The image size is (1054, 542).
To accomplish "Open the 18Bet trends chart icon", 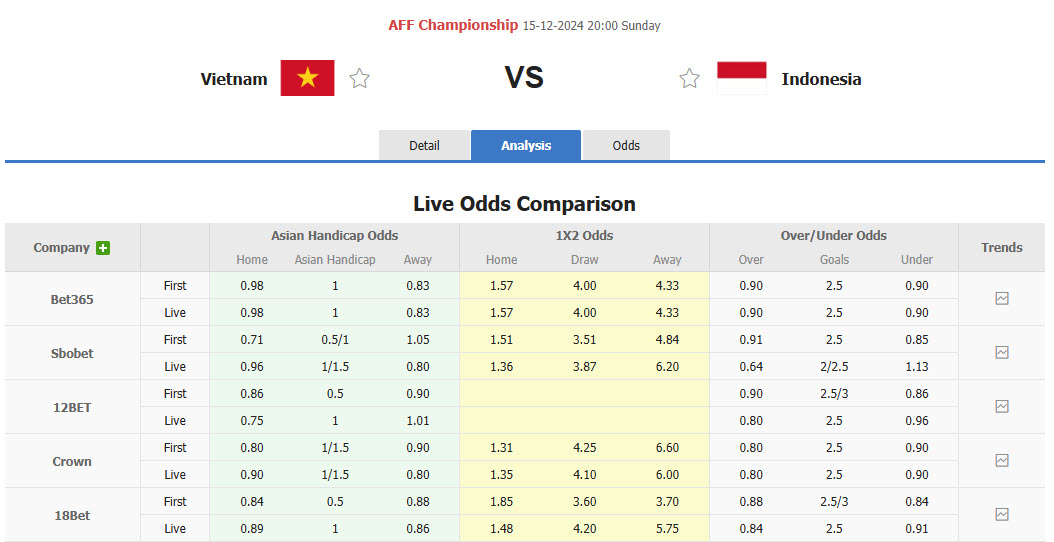I will tap(1002, 514).
